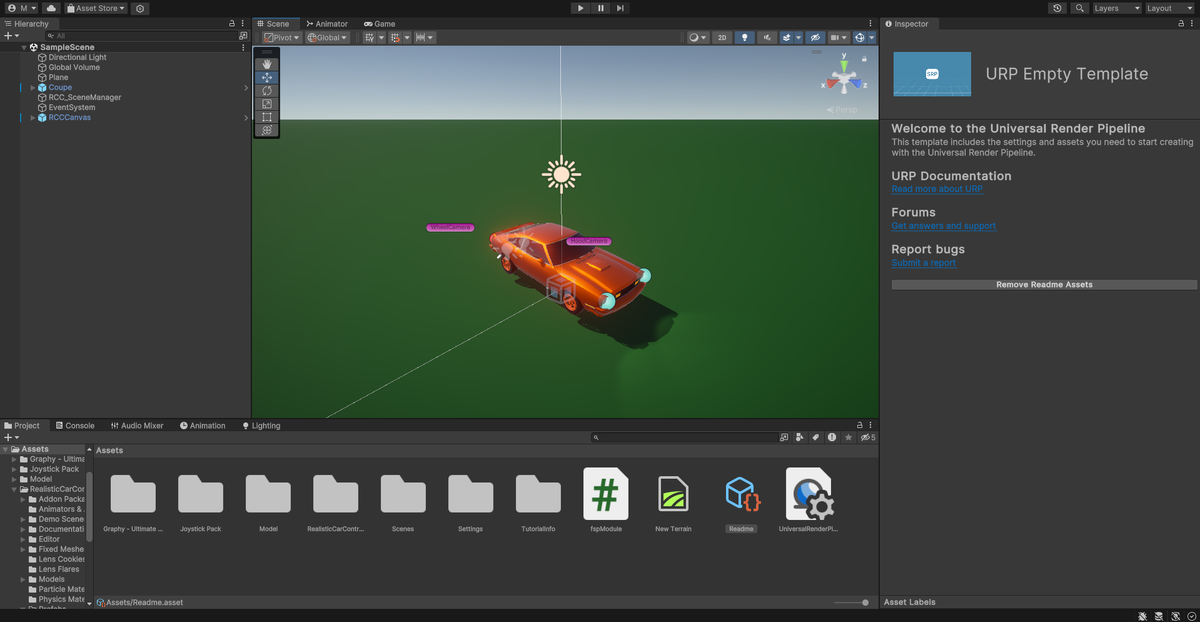Click the Search by Type icon in Project
The height and width of the screenshot is (622, 1200).
click(799, 437)
